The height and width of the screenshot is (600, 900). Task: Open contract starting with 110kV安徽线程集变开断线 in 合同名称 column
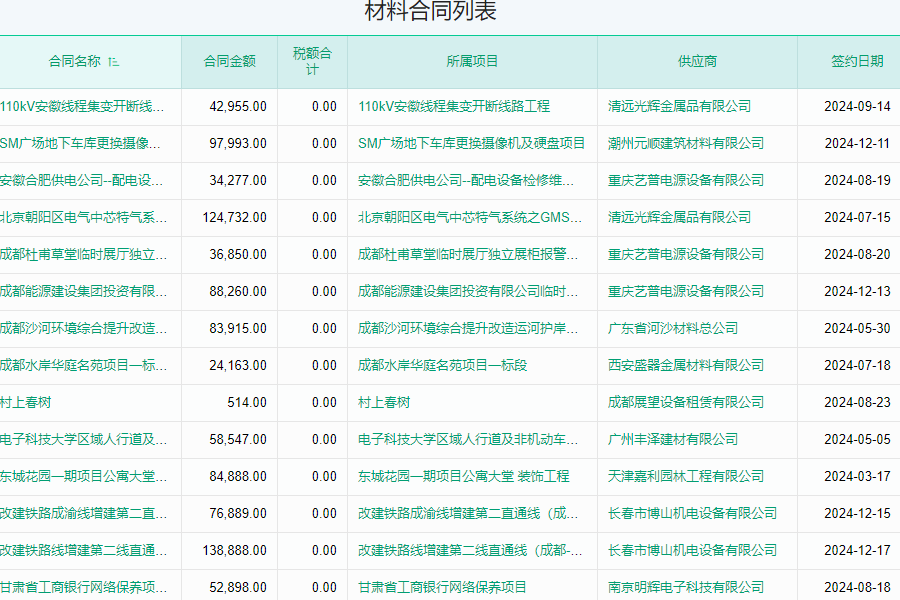83,106
